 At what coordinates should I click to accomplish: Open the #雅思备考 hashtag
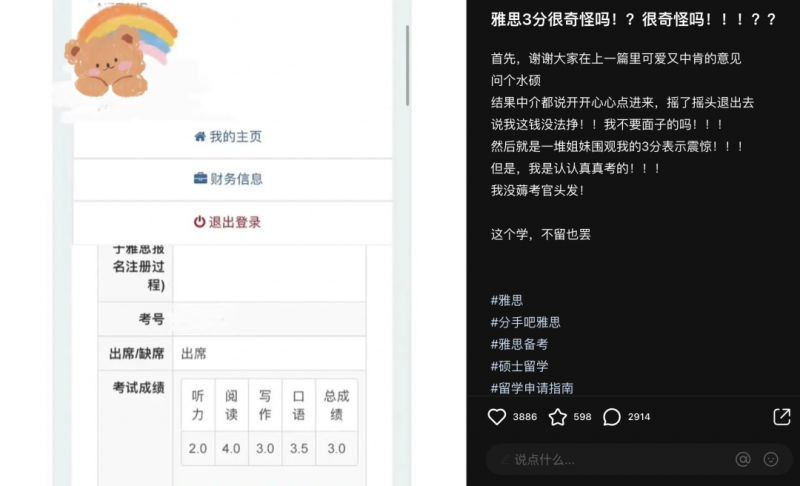519,344
